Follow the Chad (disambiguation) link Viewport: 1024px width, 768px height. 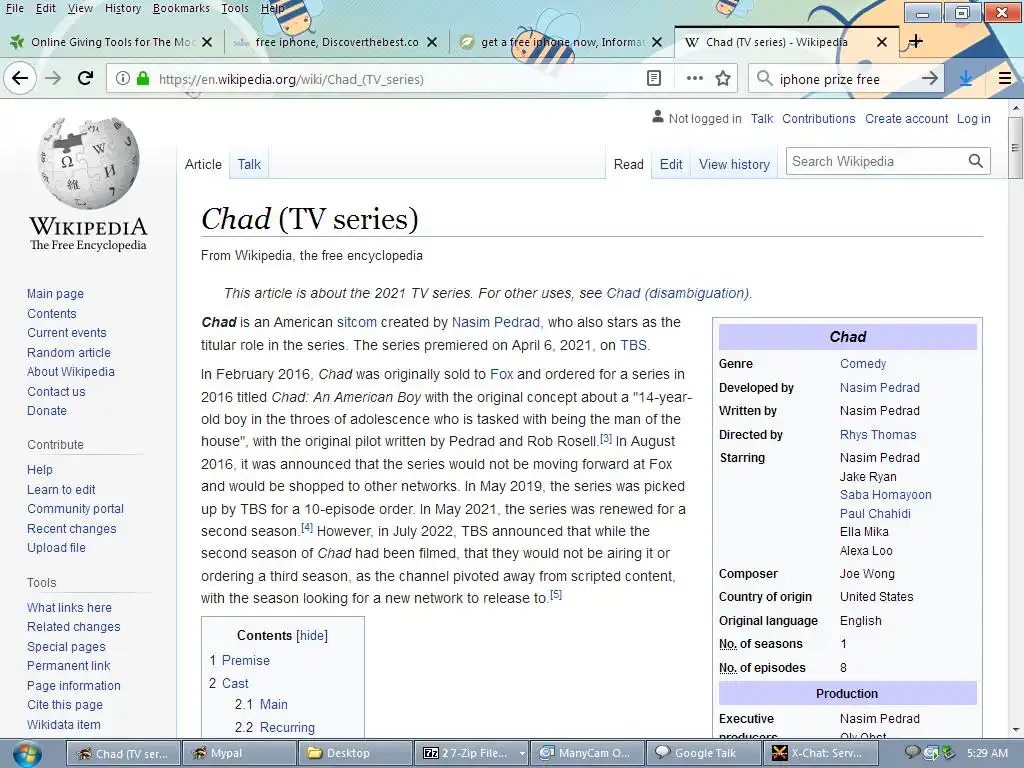click(677, 293)
